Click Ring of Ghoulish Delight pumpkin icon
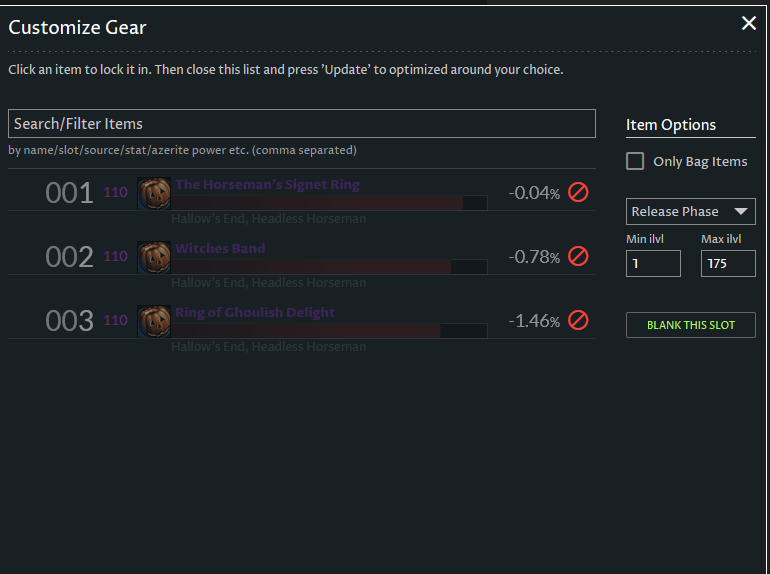The image size is (770, 574). click(x=154, y=321)
